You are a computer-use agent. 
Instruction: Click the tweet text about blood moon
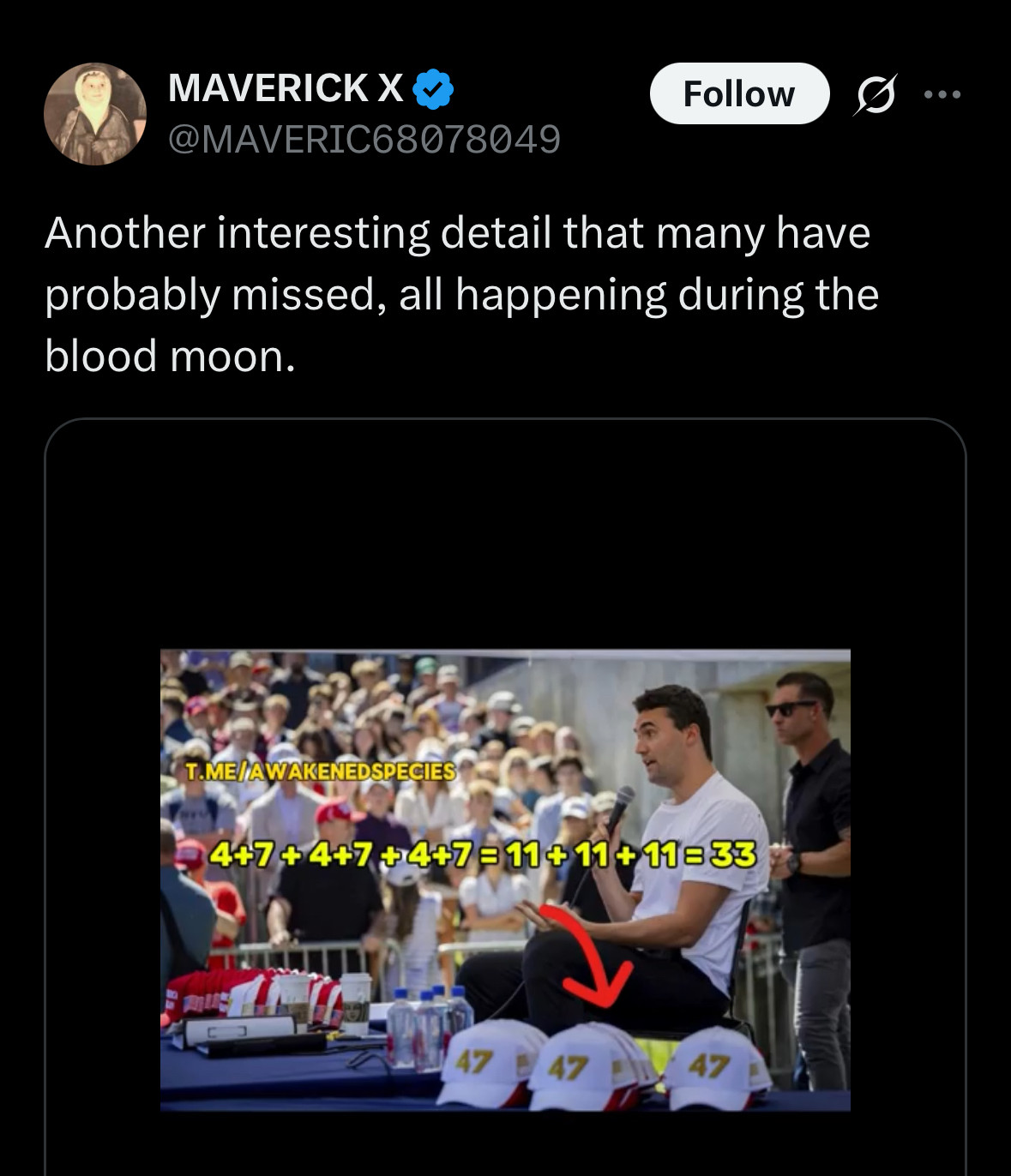(461, 293)
